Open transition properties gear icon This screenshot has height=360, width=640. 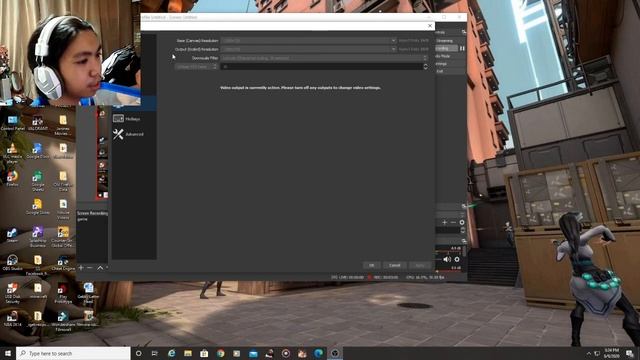[x=462, y=222]
